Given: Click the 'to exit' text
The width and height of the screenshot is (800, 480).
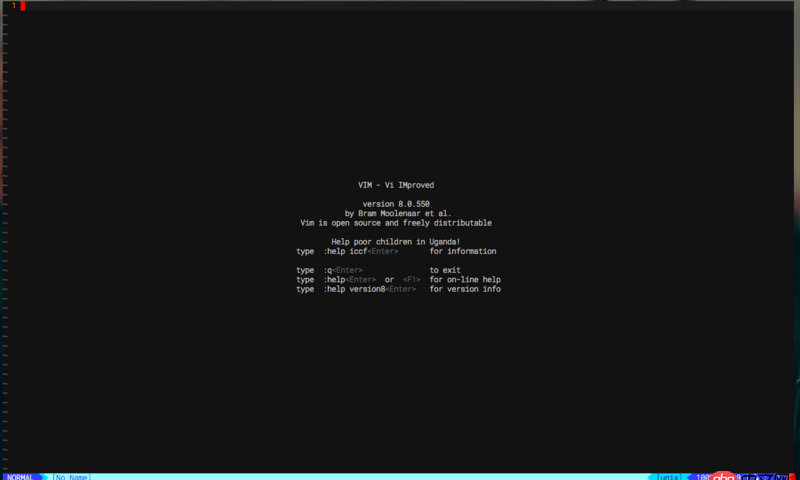Looking at the screenshot, I should pos(445,270).
